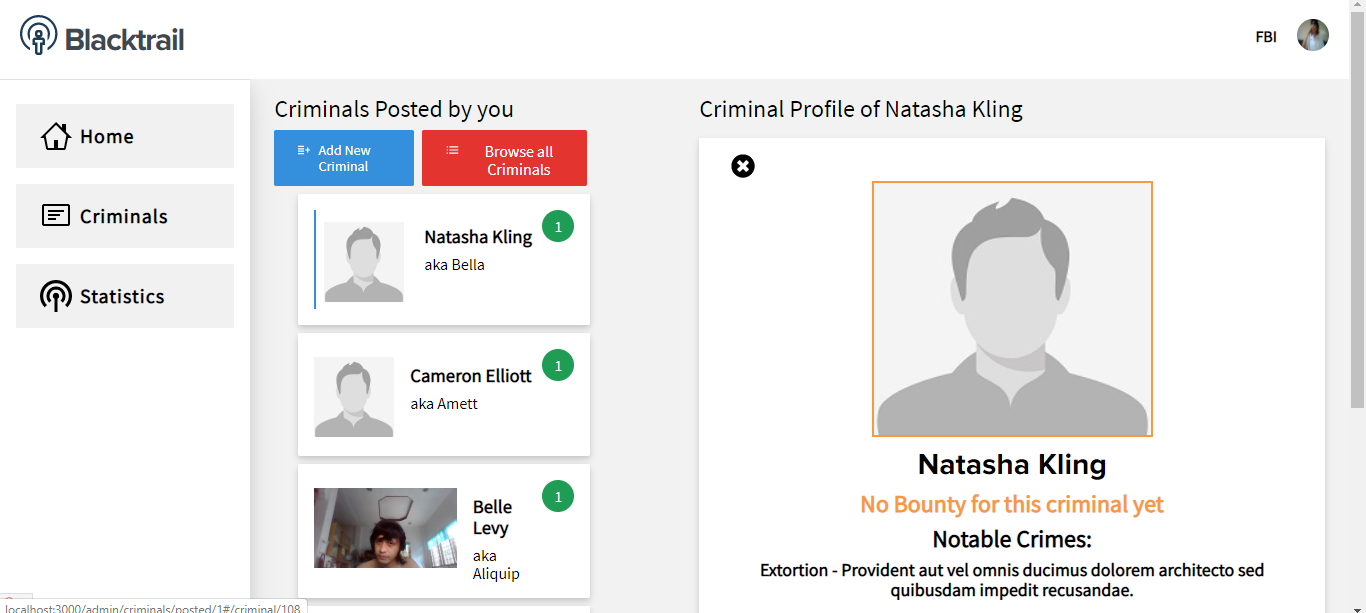This screenshot has height=613, width=1366.
Task: Open the Statistics menu item
Action: click(125, 296)
